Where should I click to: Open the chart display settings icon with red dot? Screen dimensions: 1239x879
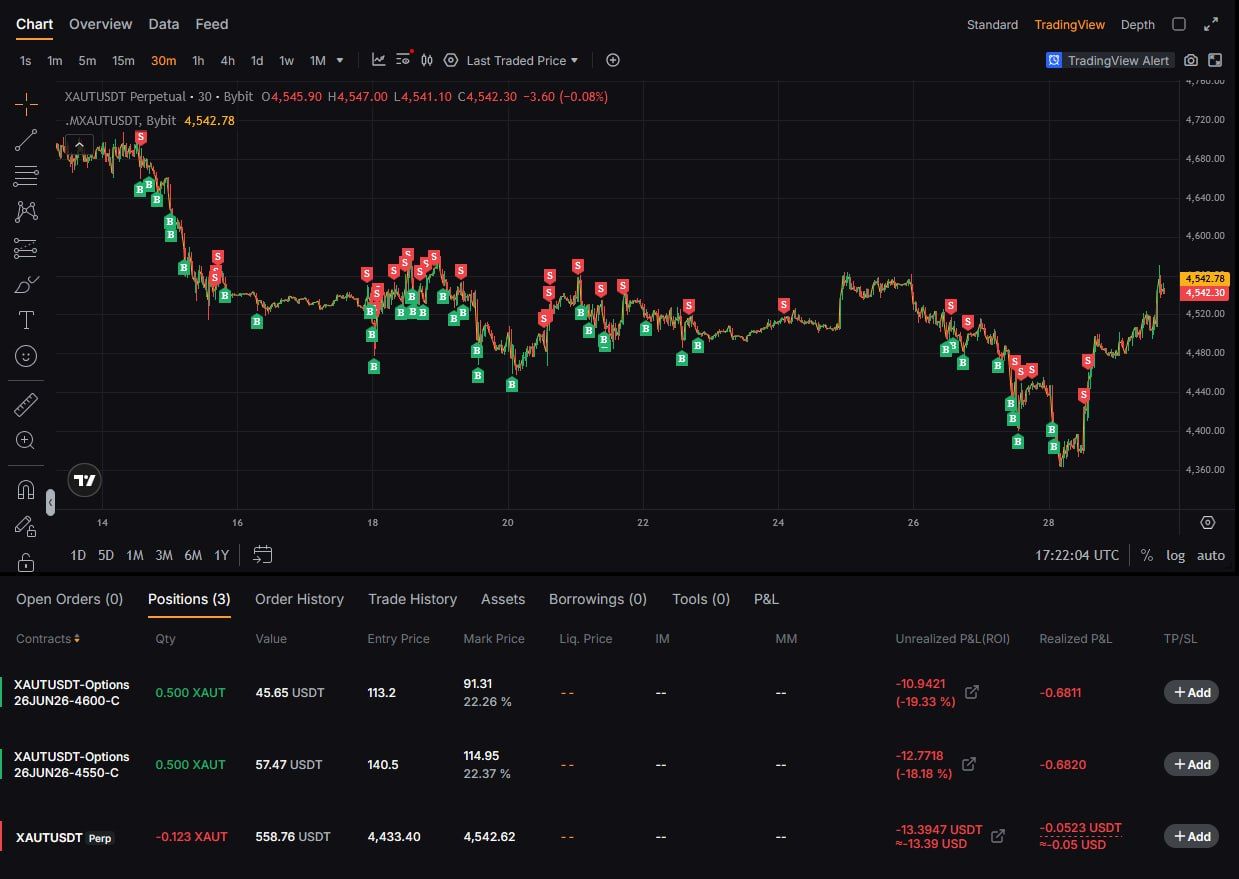404,60
